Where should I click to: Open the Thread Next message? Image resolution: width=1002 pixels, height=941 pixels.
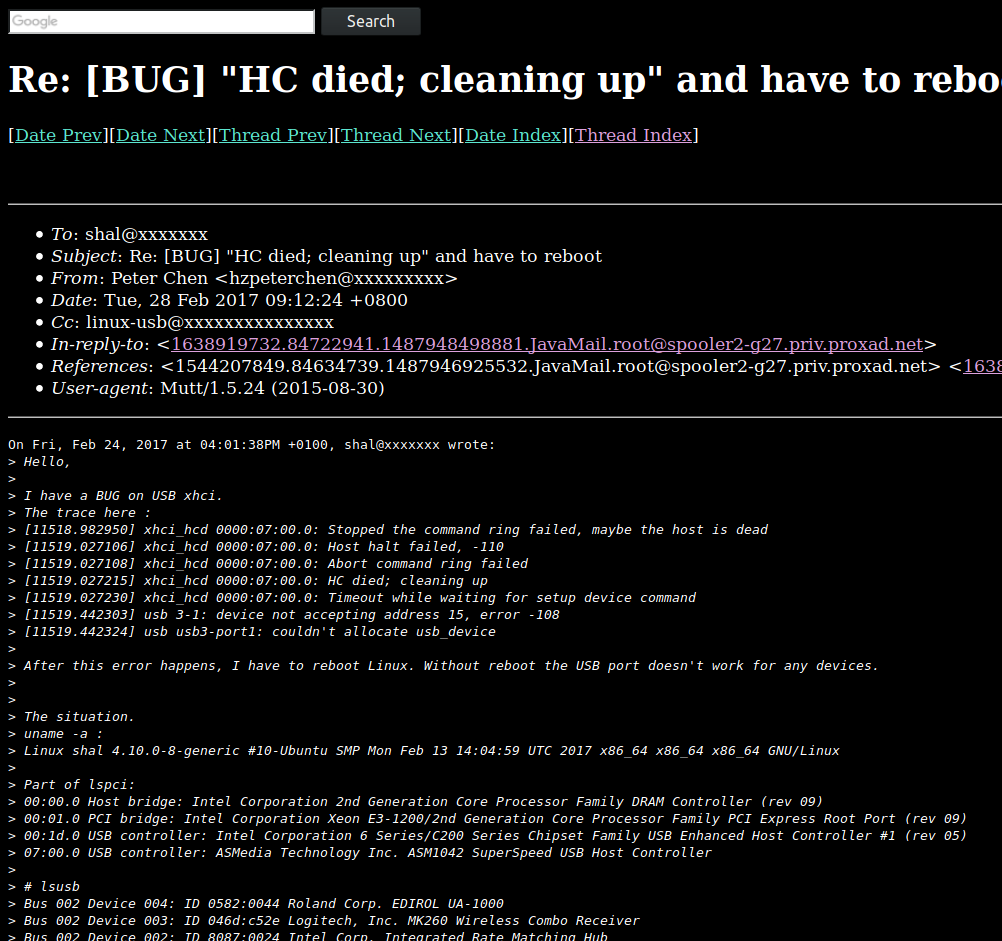(x=396, y=135)
